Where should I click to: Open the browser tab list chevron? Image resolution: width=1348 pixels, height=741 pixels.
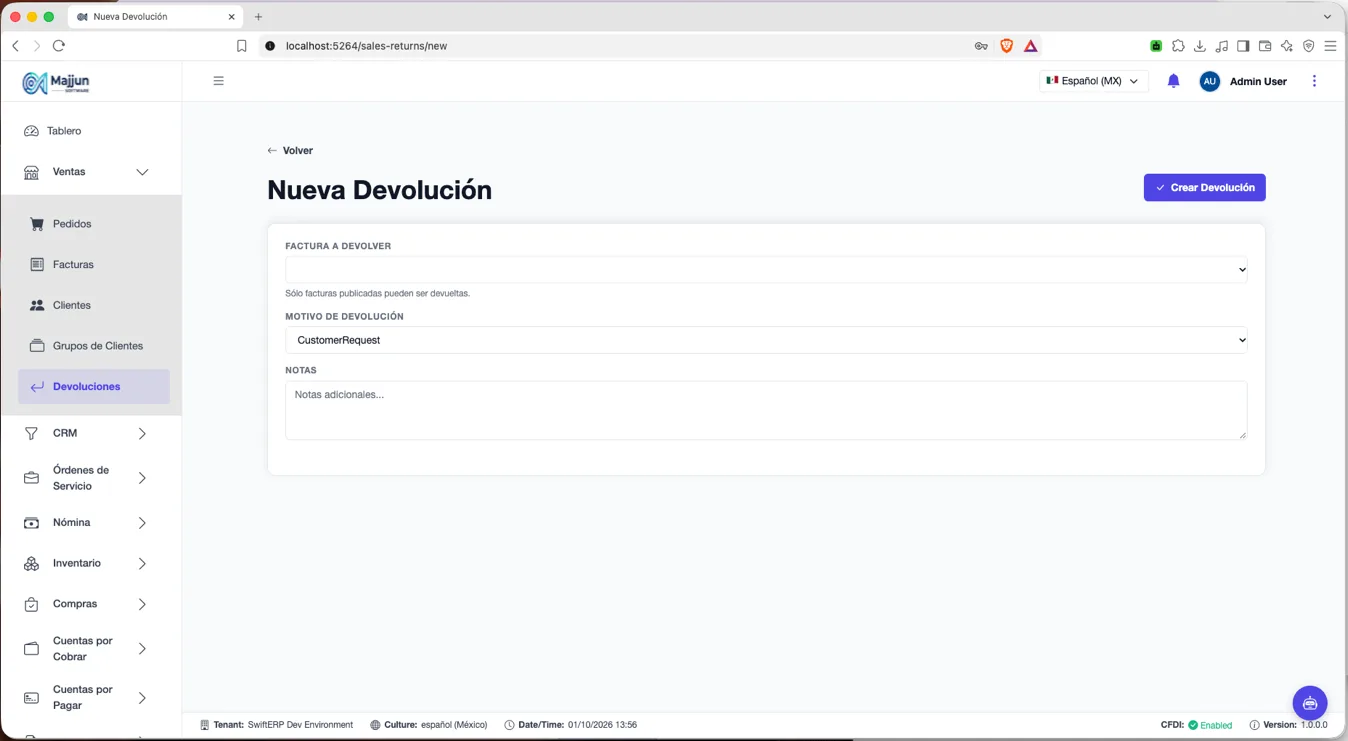pyautogui.click(x=1327, y=17)
